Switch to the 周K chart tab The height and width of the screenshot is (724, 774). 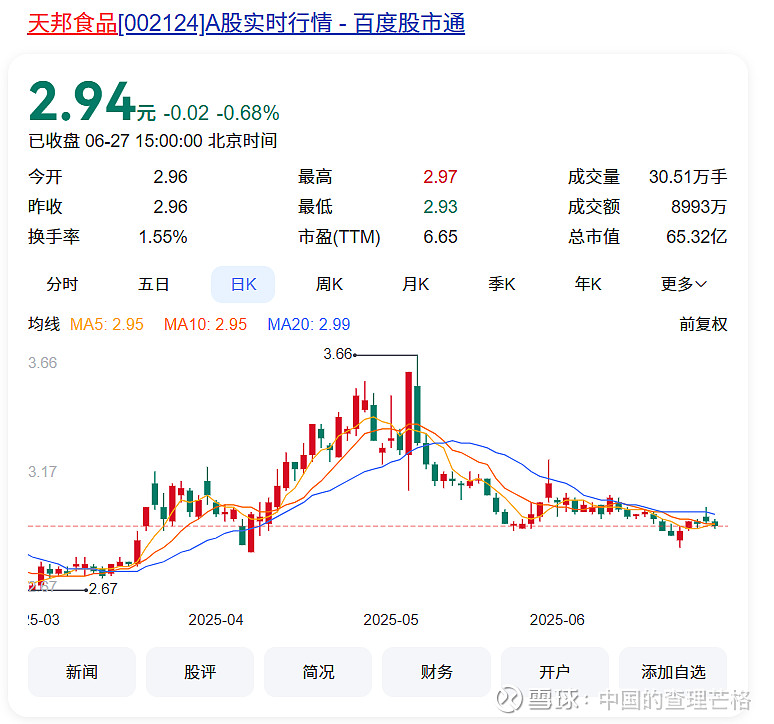329,284
